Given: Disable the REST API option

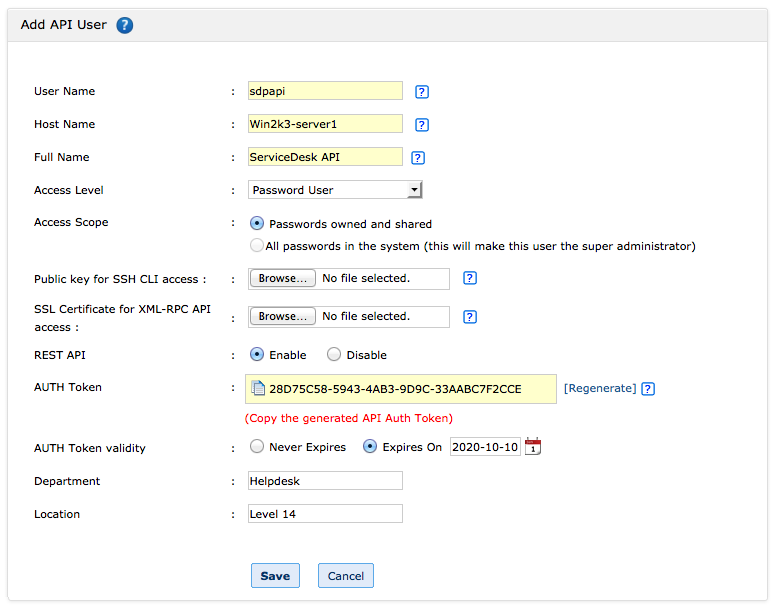Looking at the screenshot, I should (x=334, y=355).
